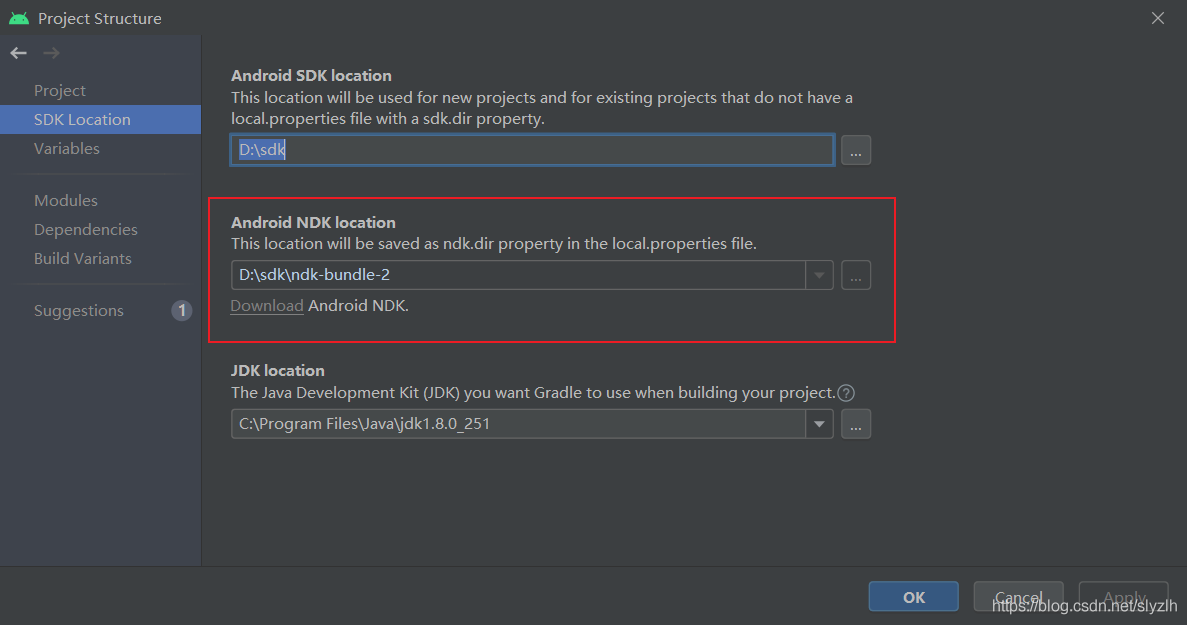Open the JDK location help icon
The width and height of the screenshot is (1187, 625).
846,393
